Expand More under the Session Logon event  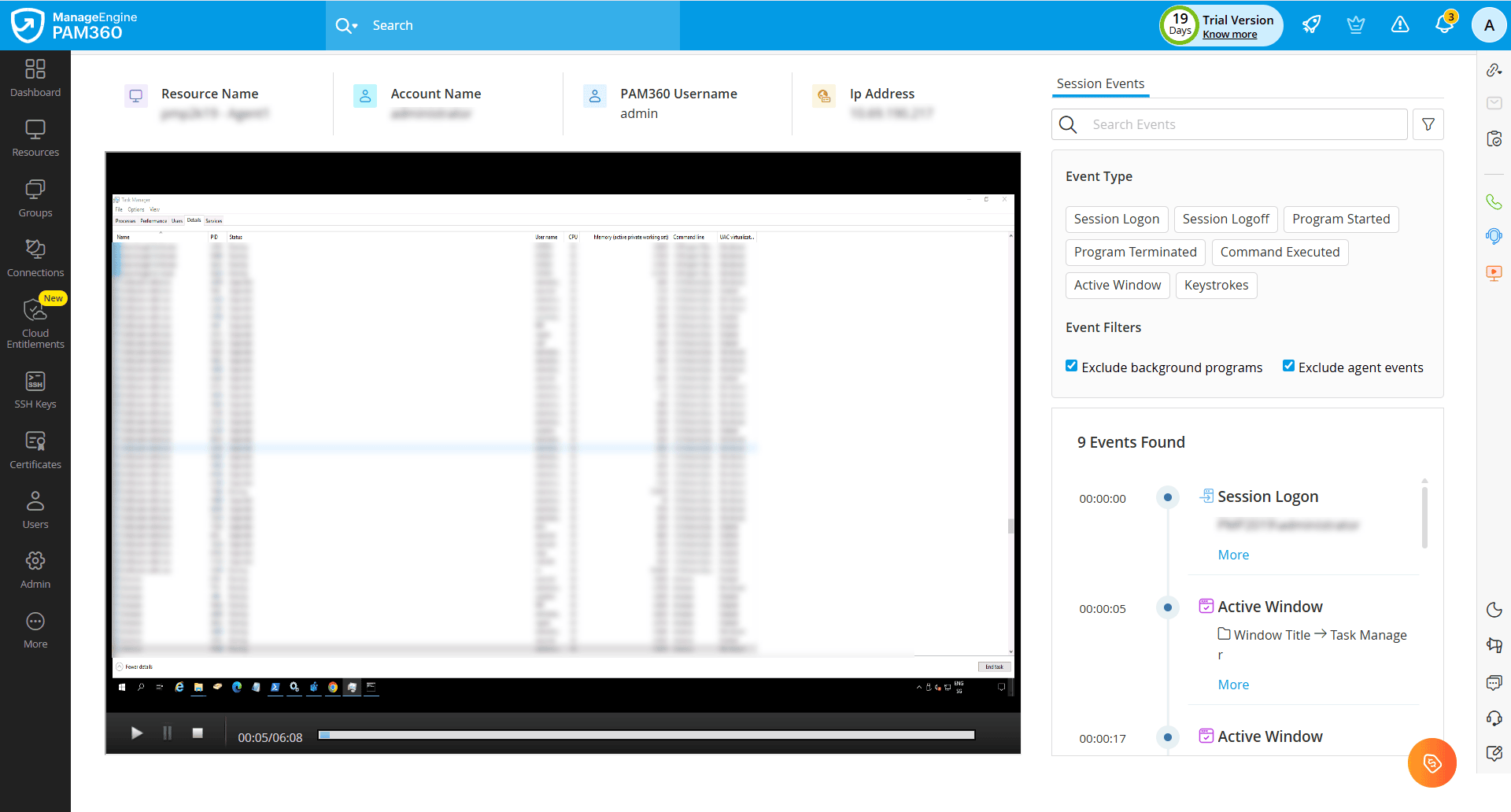click(x=1232, y=554)
